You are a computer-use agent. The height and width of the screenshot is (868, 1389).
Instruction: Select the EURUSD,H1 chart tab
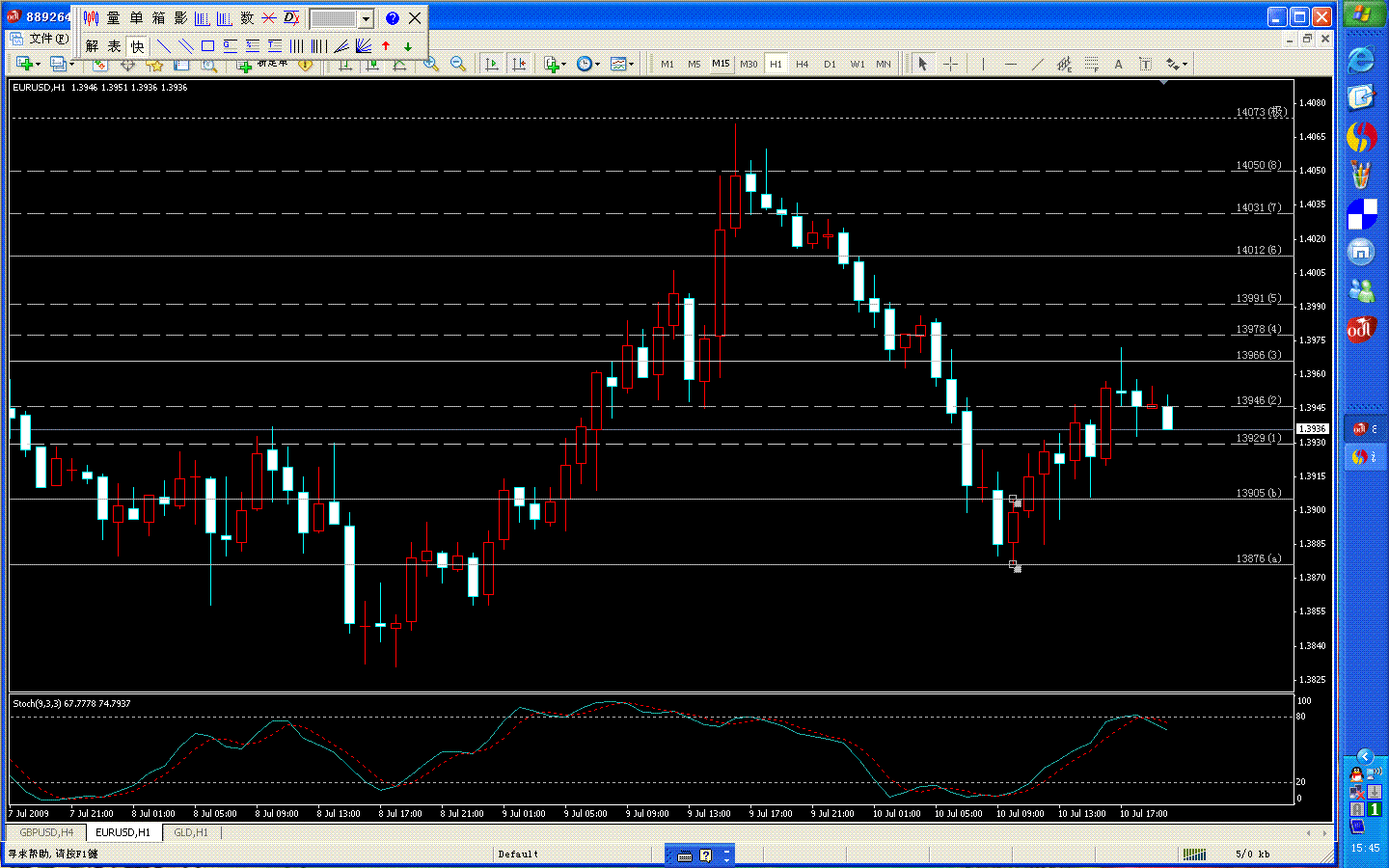coord(123,832)
